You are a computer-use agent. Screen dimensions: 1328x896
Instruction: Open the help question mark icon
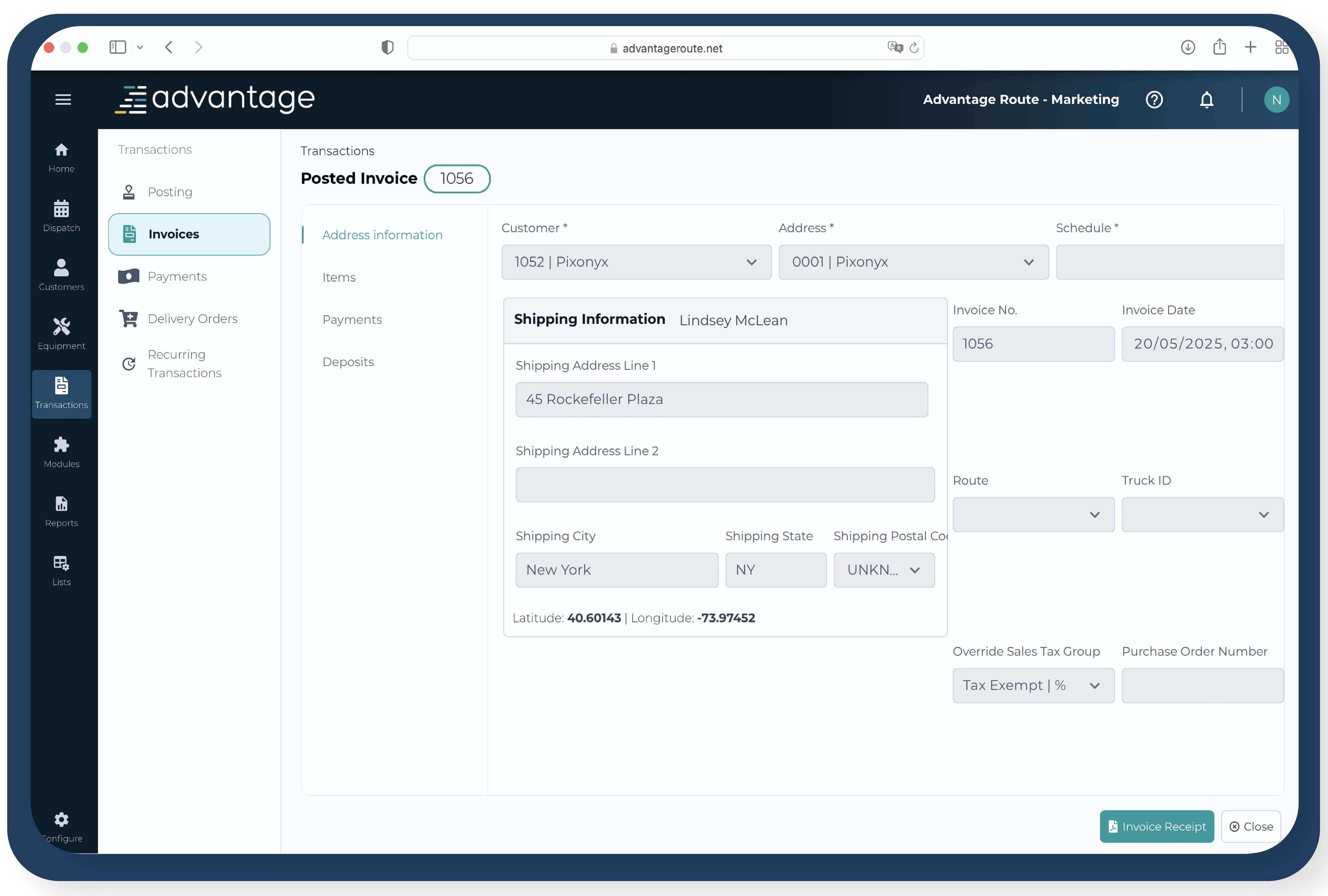pyautogui.click(x=1154, y=99)
